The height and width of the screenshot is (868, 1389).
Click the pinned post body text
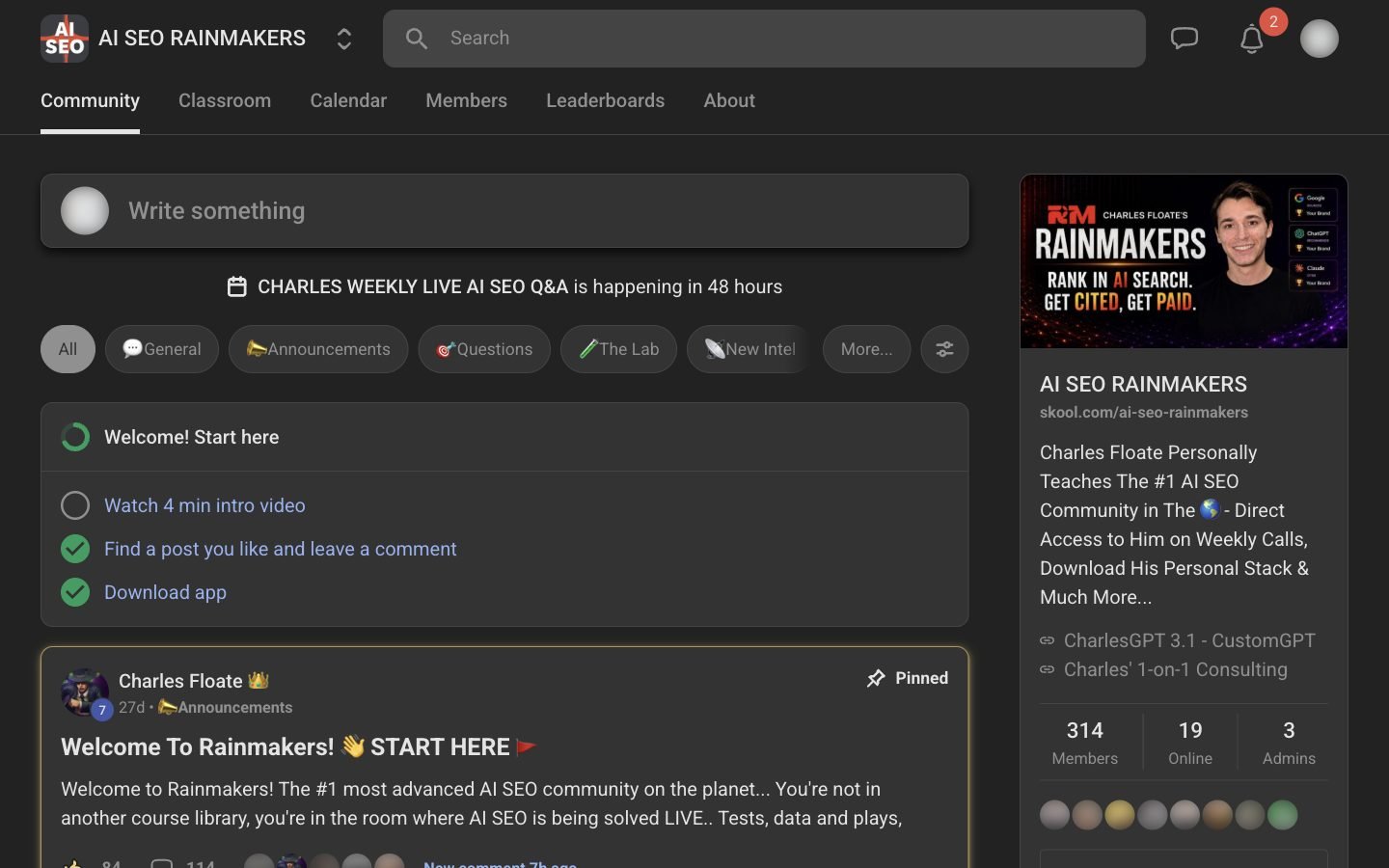click(481, 803)
